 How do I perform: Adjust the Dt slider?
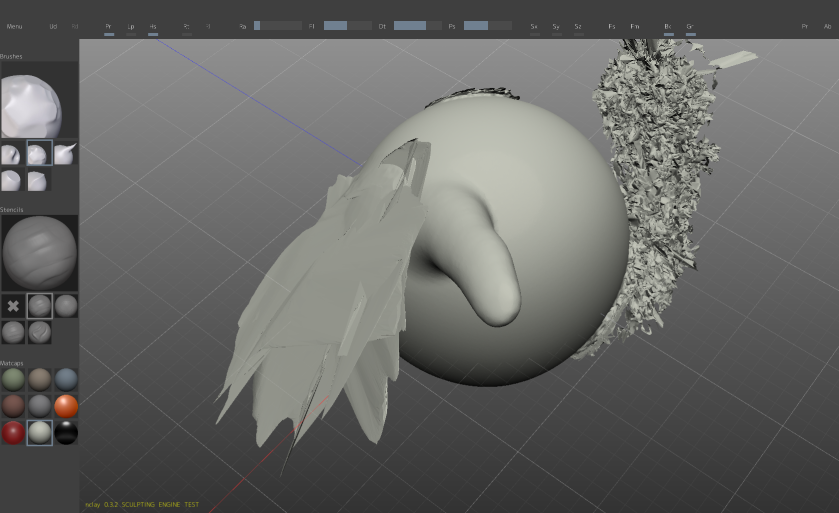click(x=418, y=26)
